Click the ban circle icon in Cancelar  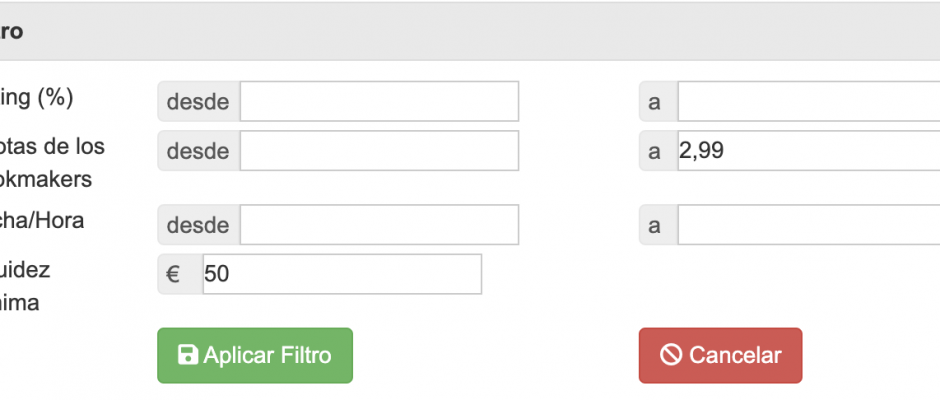[x=671, y=355]
